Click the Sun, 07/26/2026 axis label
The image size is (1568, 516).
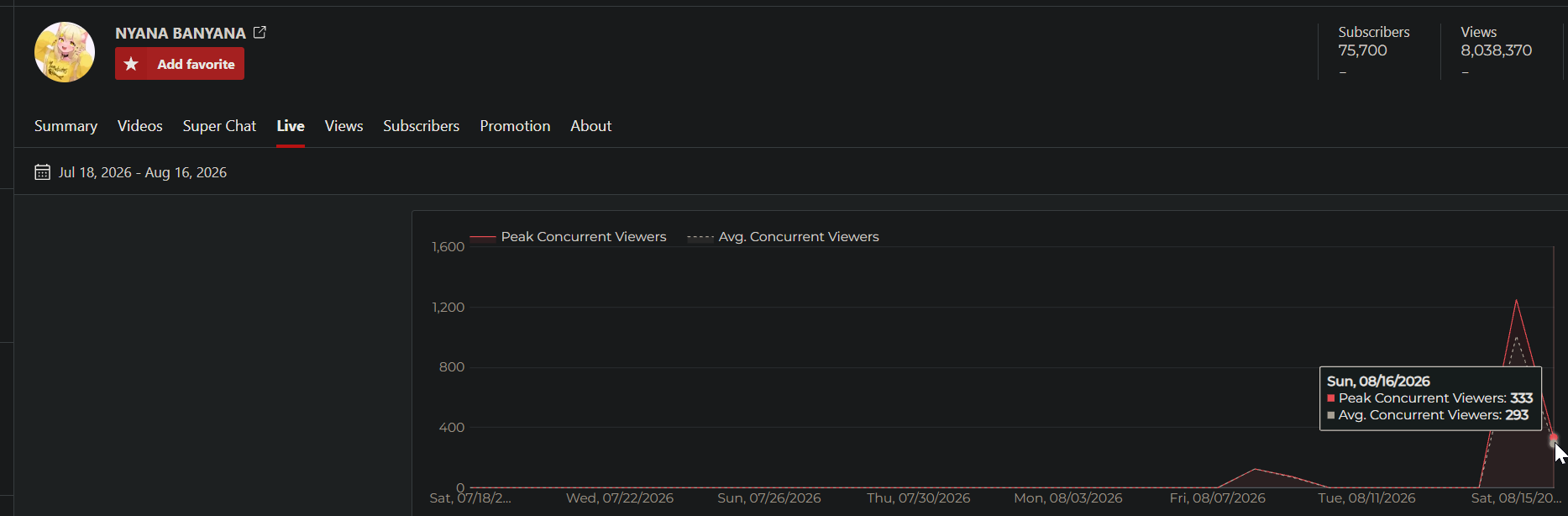[769, 498]
